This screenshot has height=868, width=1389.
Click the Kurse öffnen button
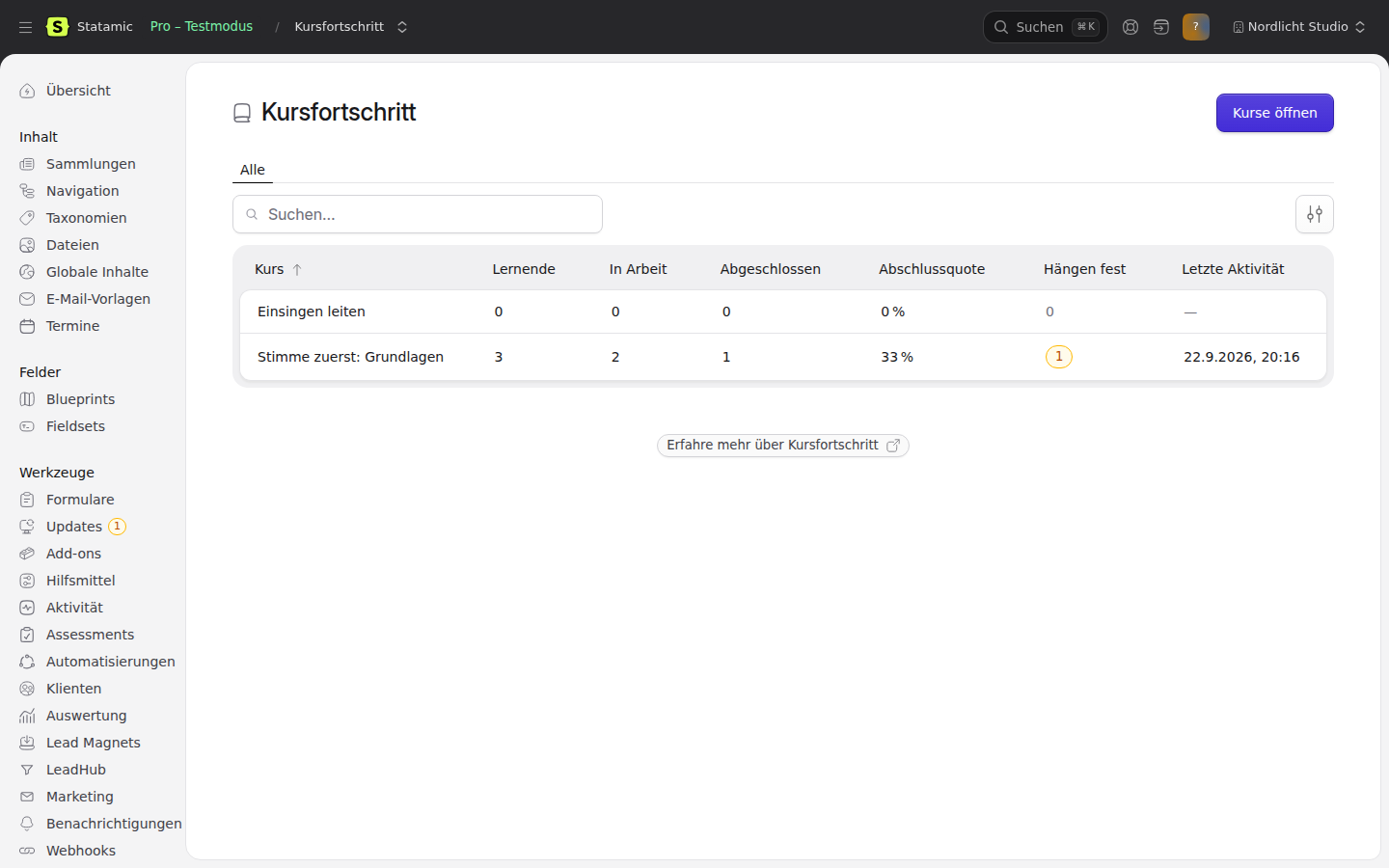point(1275,113)
